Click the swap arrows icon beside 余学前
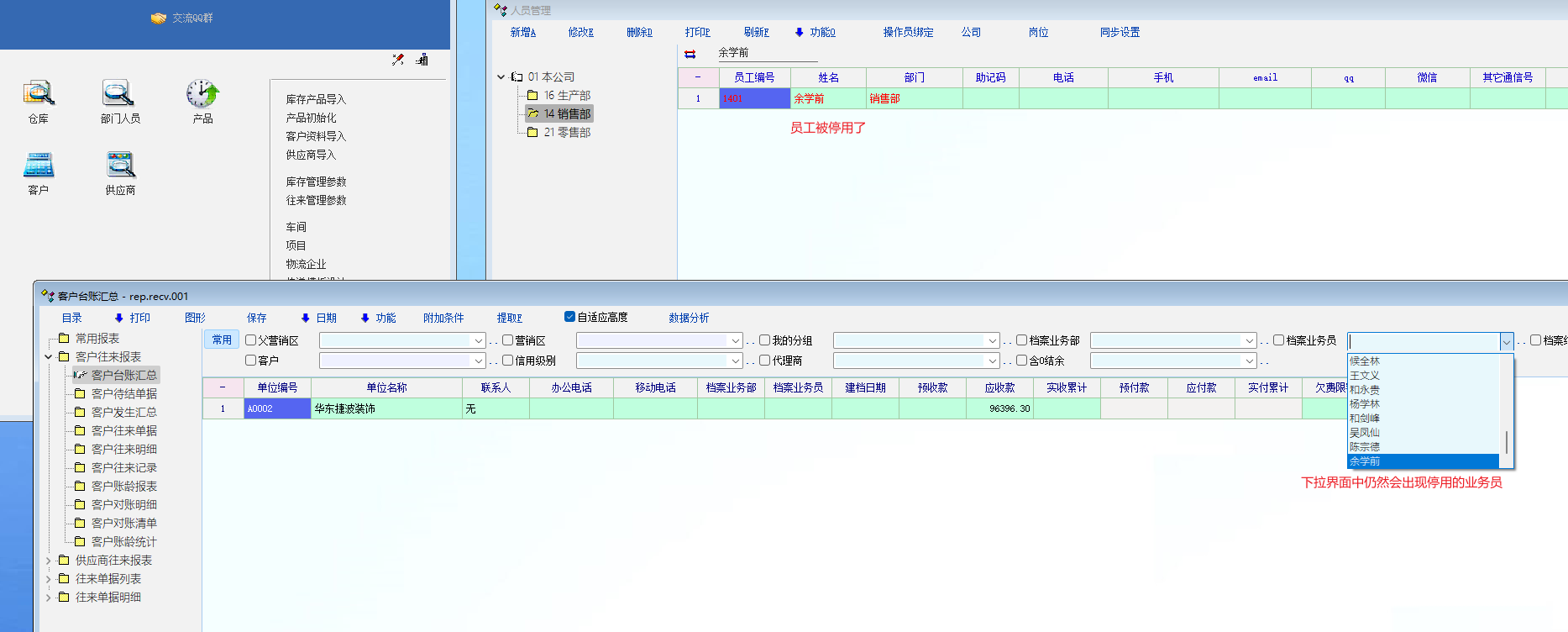The height and width of the screenshot is (632, 1568). pos(690,54)
